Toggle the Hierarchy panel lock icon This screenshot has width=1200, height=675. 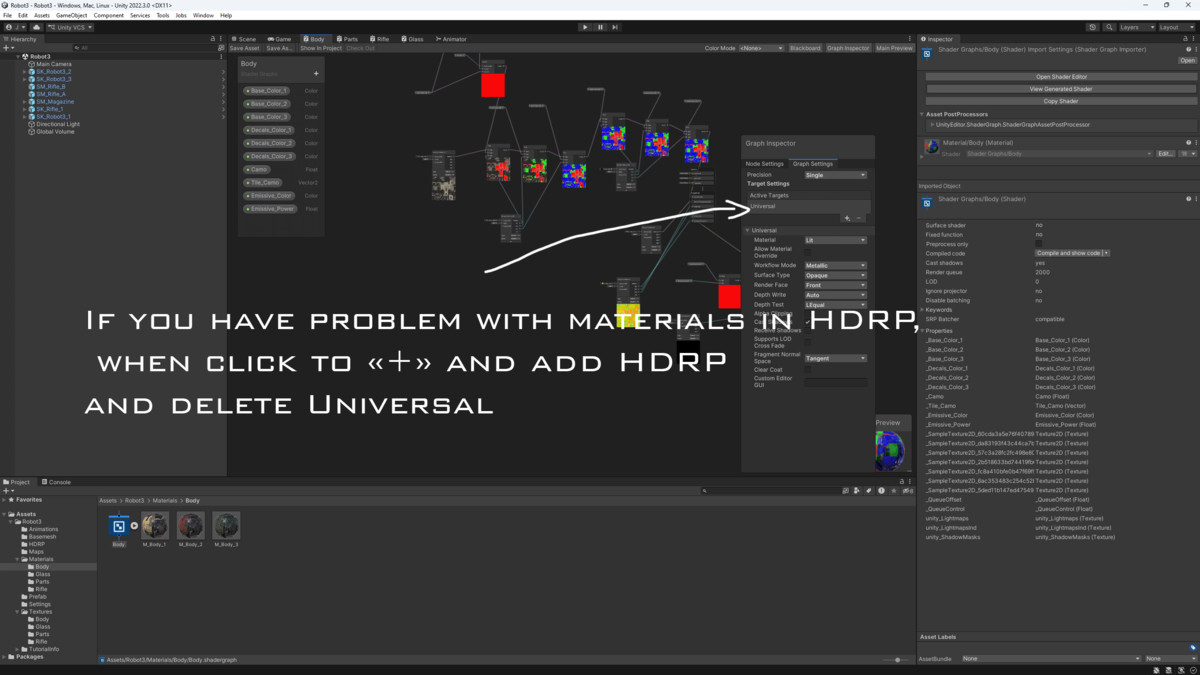pyautogui.click(x=213, y=39)
